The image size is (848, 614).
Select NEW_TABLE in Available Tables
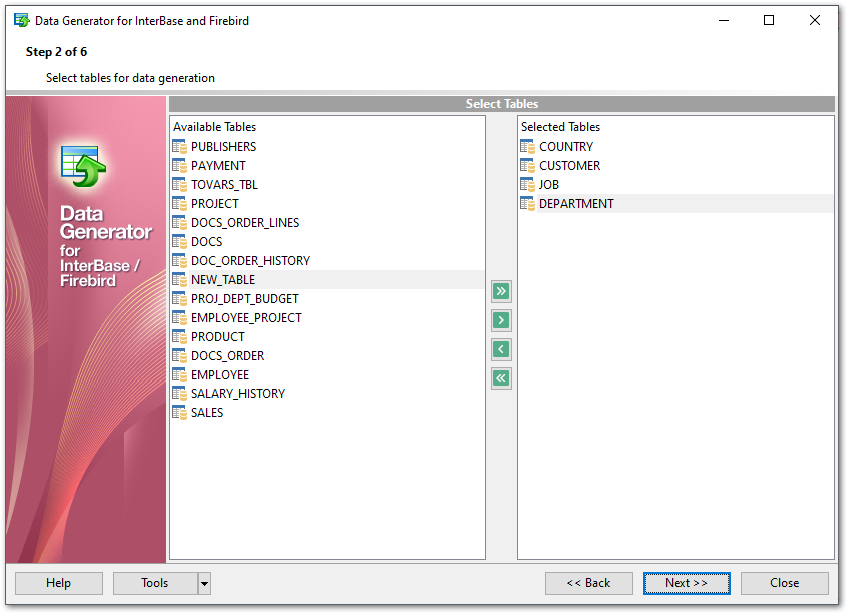(x=223, y=280)
